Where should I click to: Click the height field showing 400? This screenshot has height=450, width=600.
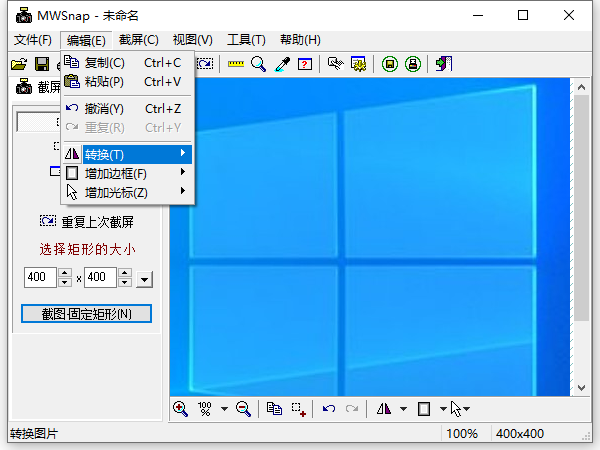[x=100, y=277]
